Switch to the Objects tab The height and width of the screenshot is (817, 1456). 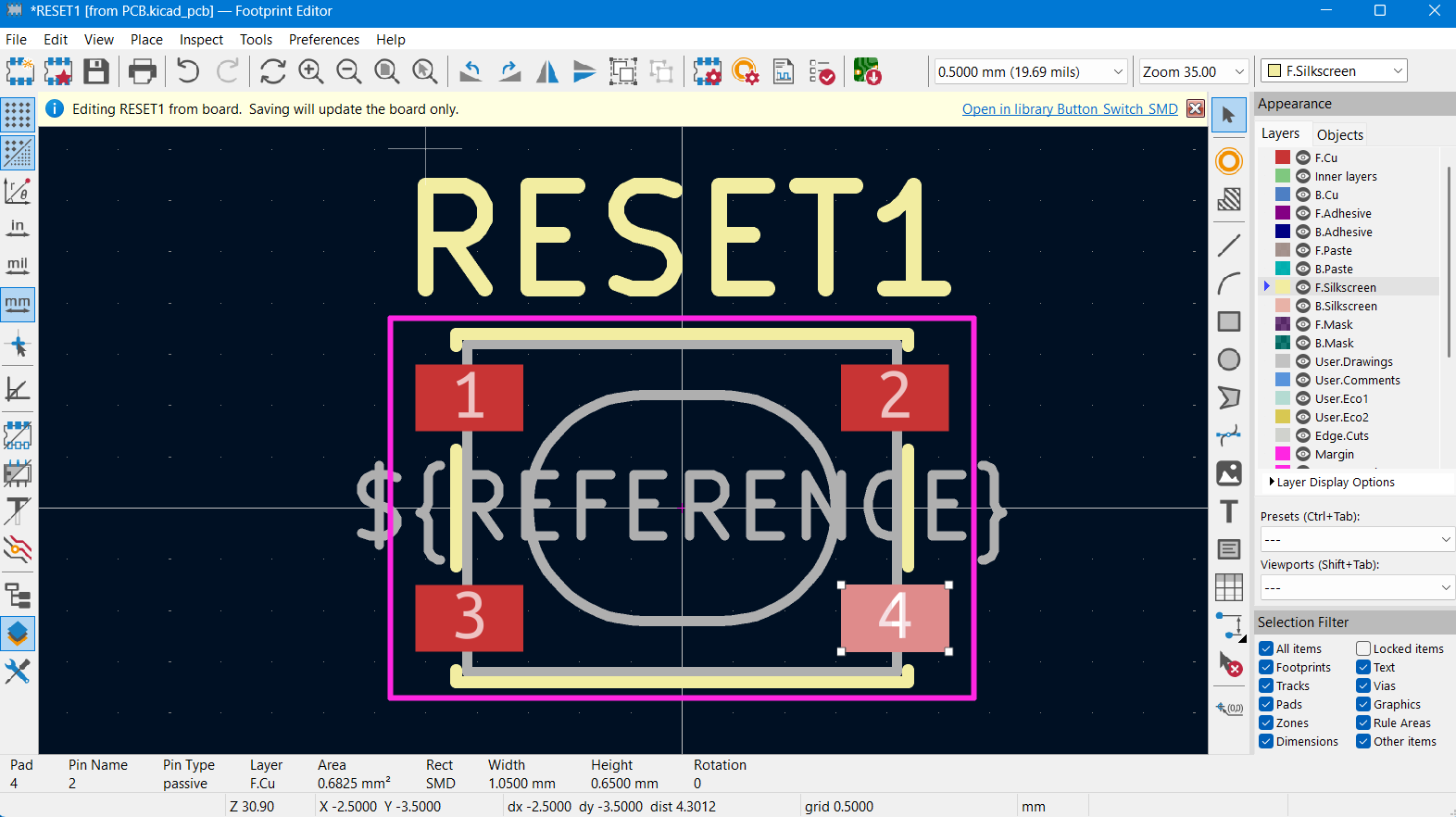1339,135
